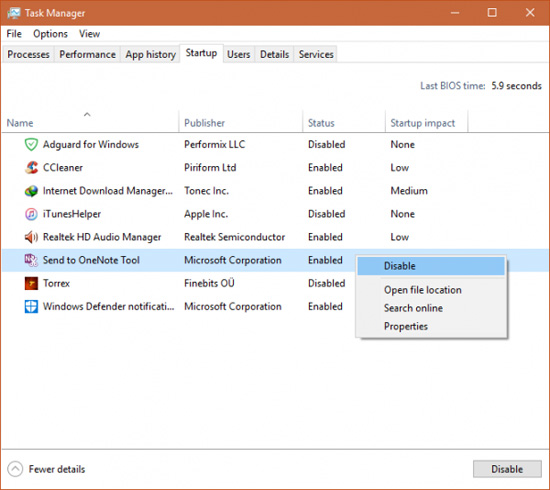Click the Adguard for Windows shield icon
This screenshot has width=550, height=490.
pyautogui.click(x=31, y=145)
